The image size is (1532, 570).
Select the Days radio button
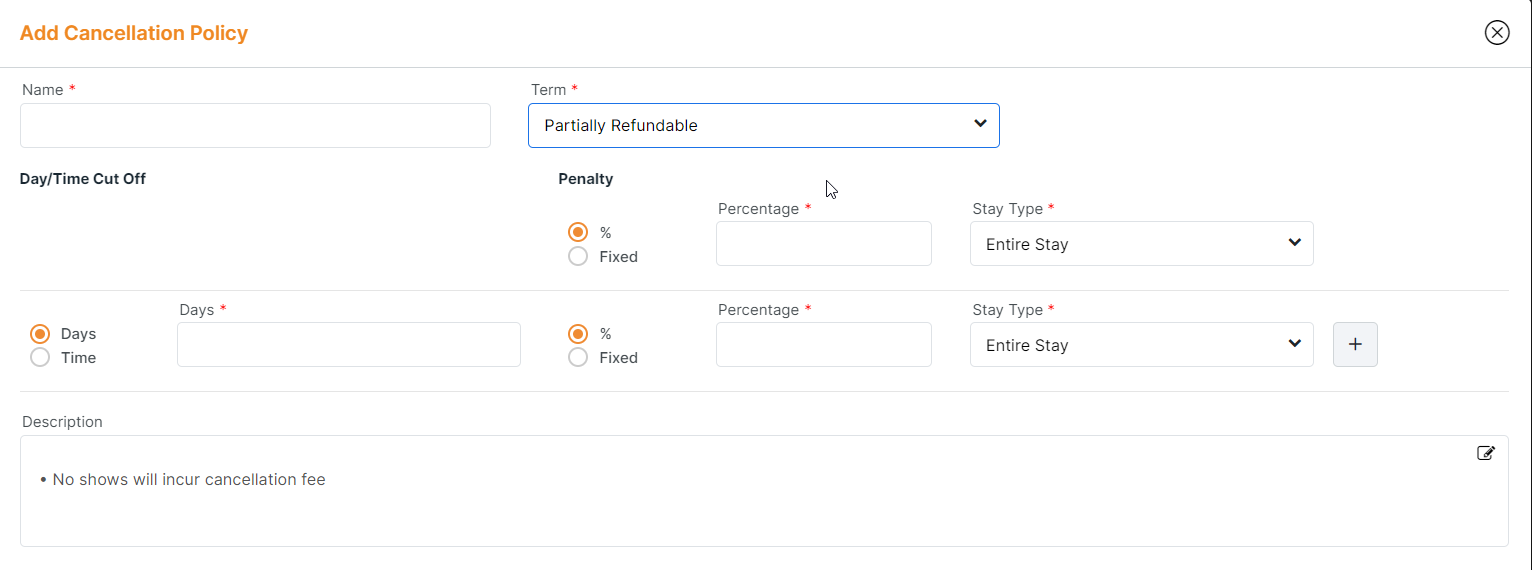point(40,334)
